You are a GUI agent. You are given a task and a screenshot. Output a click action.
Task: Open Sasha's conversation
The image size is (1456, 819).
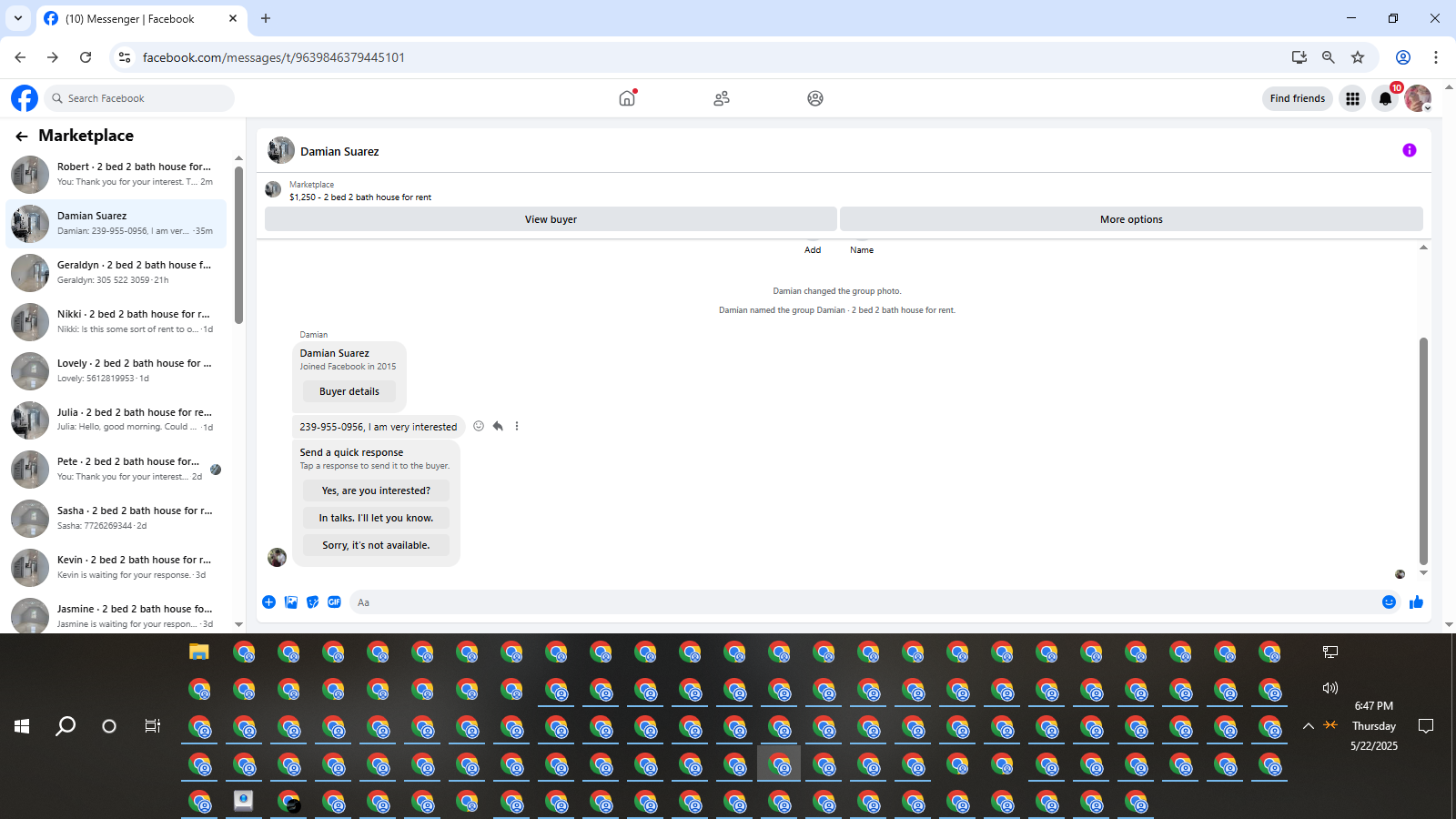(x=116, y=519)
